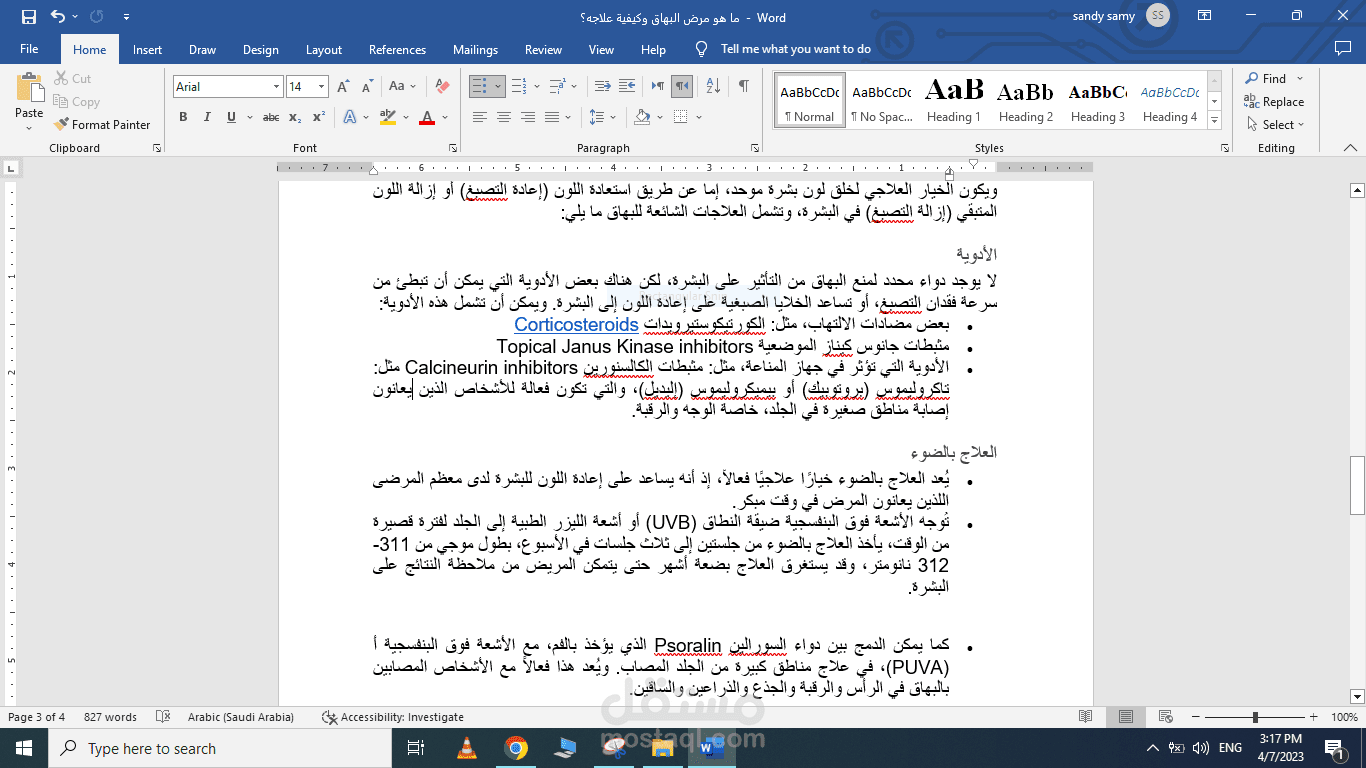Open VLC from the taskbar
Viewport: 1366px width, 768px height.
(466, 748)
